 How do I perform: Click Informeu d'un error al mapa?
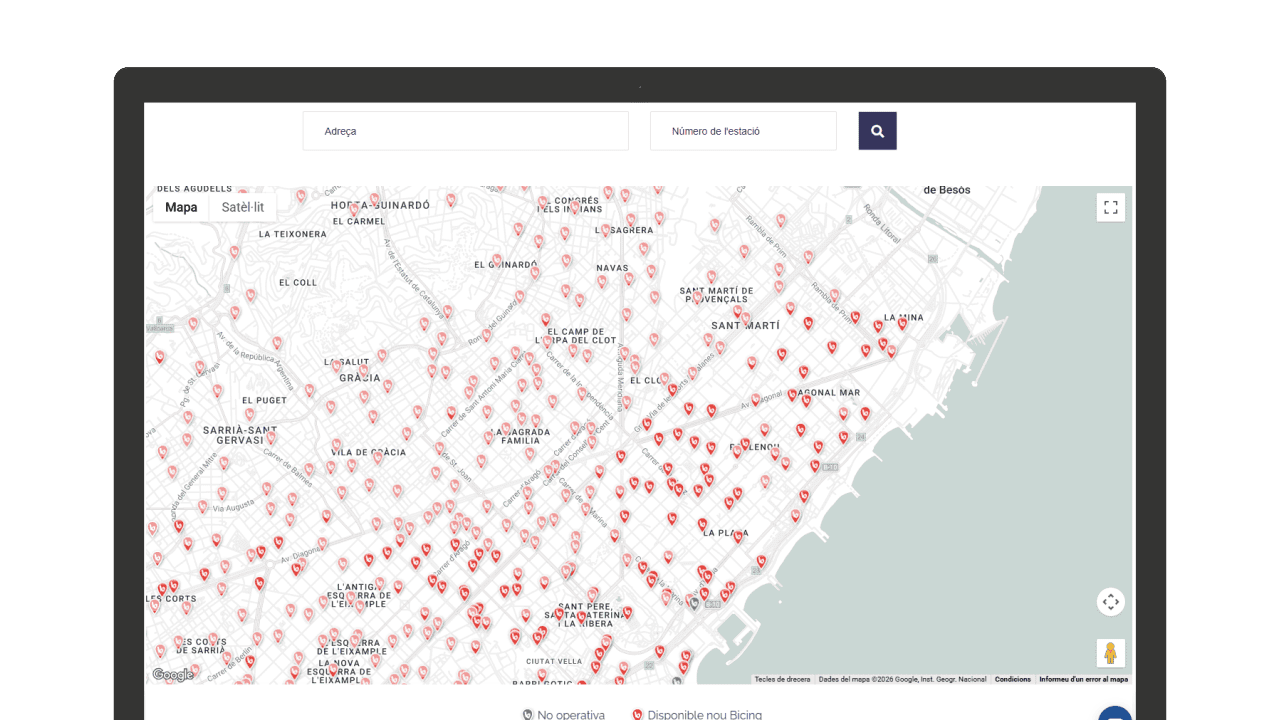click(1083, 679)
